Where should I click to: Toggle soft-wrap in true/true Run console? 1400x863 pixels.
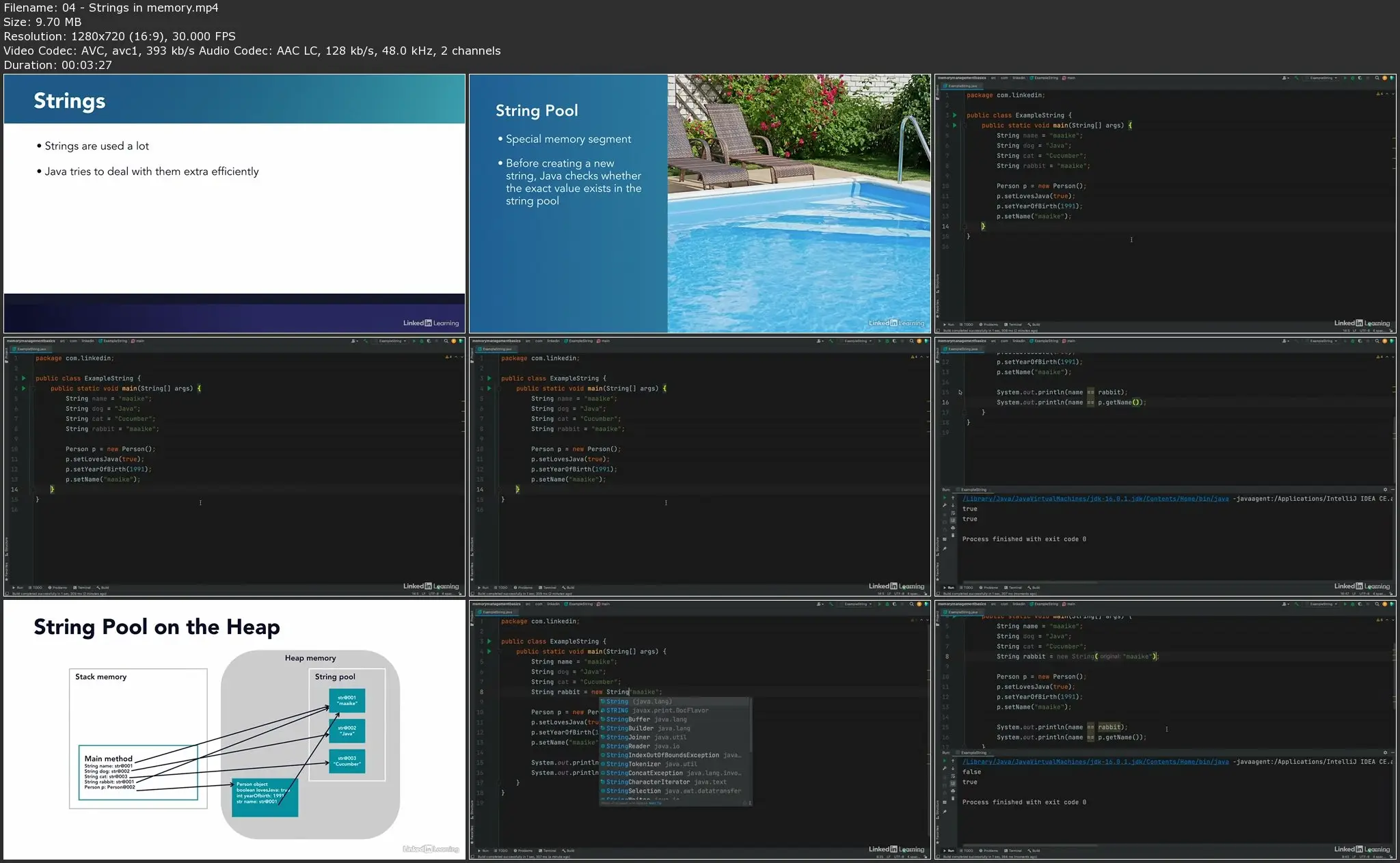pyautogui.click(x=953, y=513)
